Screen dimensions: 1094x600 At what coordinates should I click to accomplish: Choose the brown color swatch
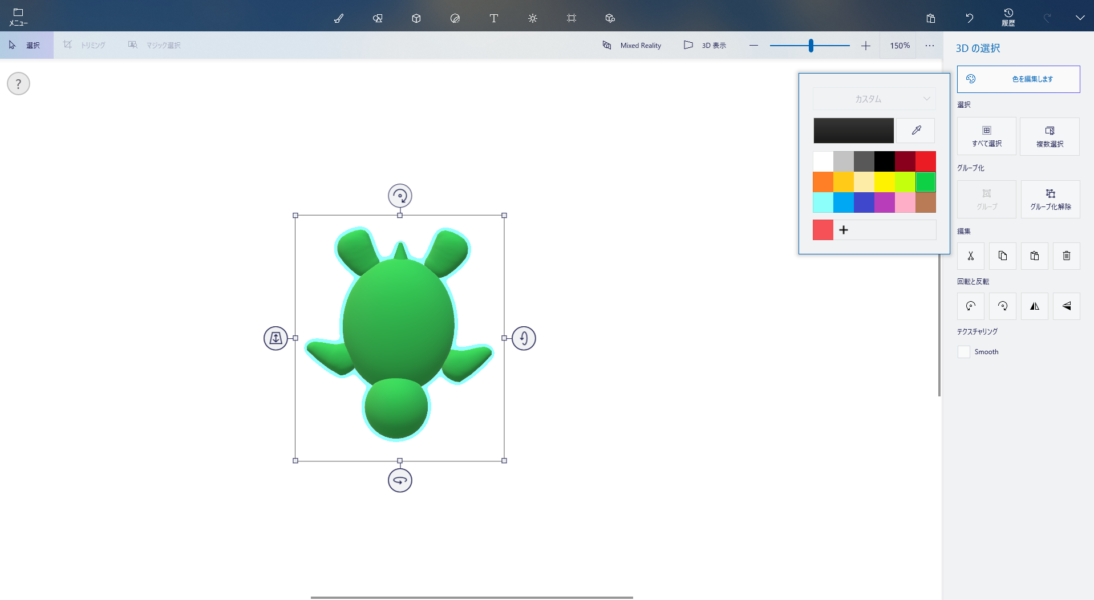[926, 202]
